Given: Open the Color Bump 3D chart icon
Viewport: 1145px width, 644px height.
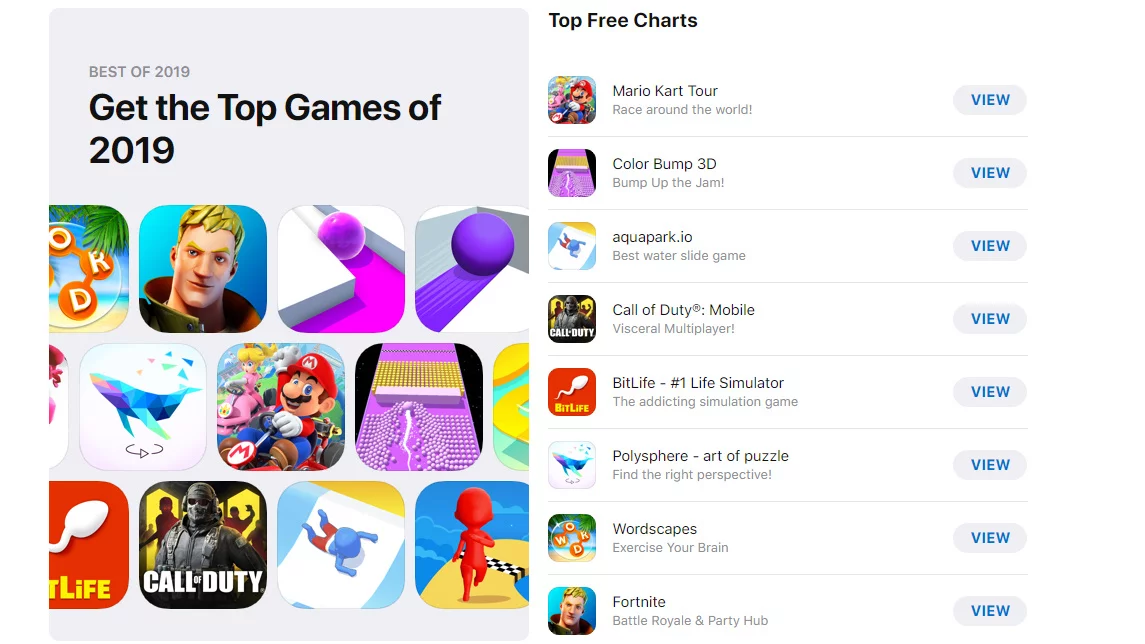Looking at the screenshot, I should (x=572, y=173).
